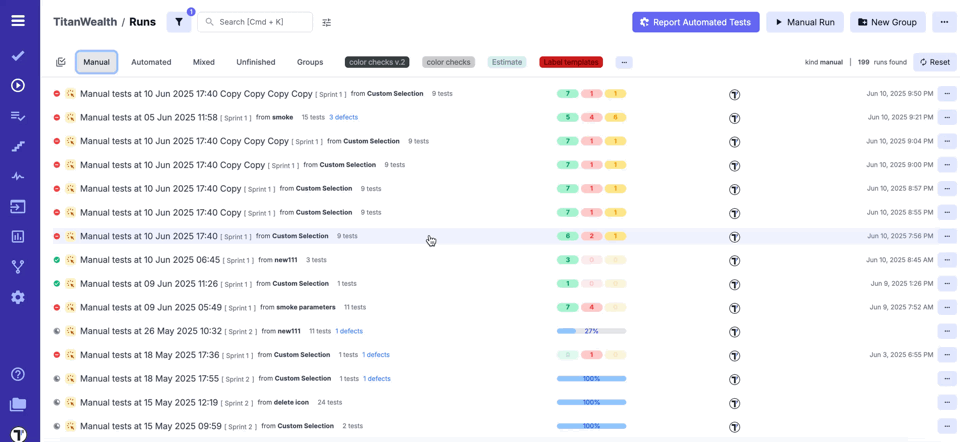Open the bar chart analytics sidebar icon
Image resolution: width=960 pixels, height=442 pixels.
coord(18,237)
